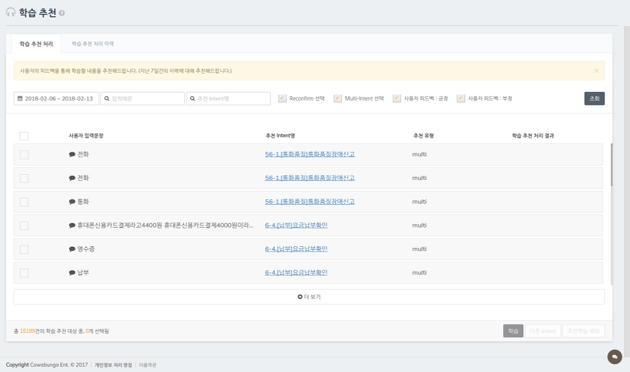Click the 휴대폰신용카드결제라고4400원 sentence text

click(x=165, y=225)
